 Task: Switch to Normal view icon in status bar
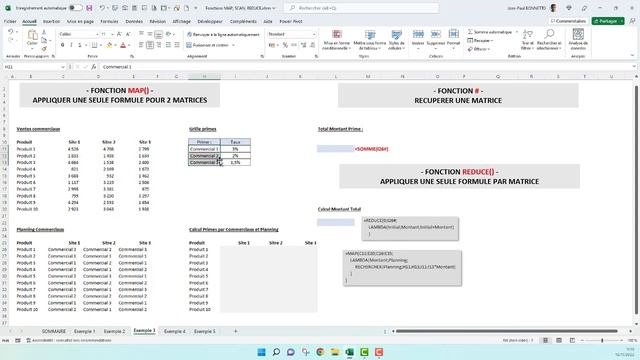tap(545, 340)
